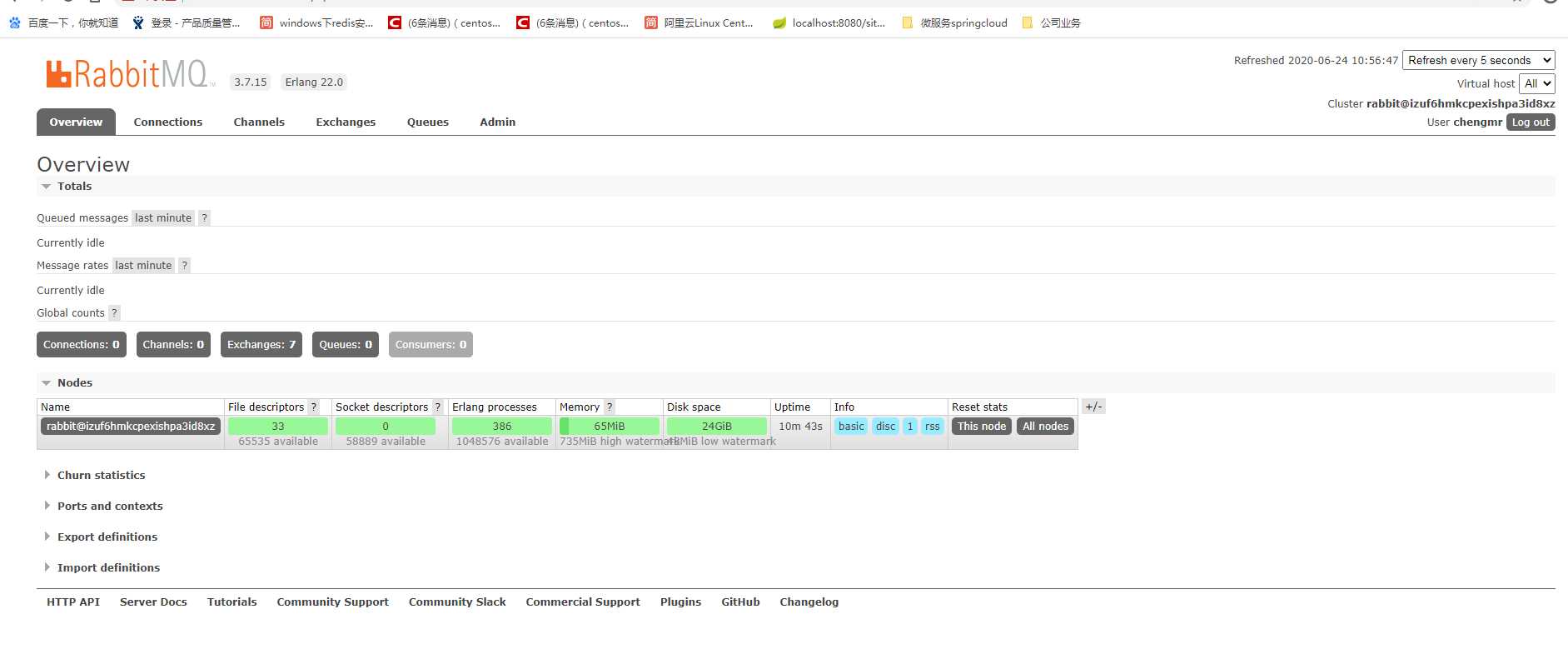Image resolution: width=1568 pixels, height=659 pixels.
Task: Select the Overview tab
Action: pos(76,122)
